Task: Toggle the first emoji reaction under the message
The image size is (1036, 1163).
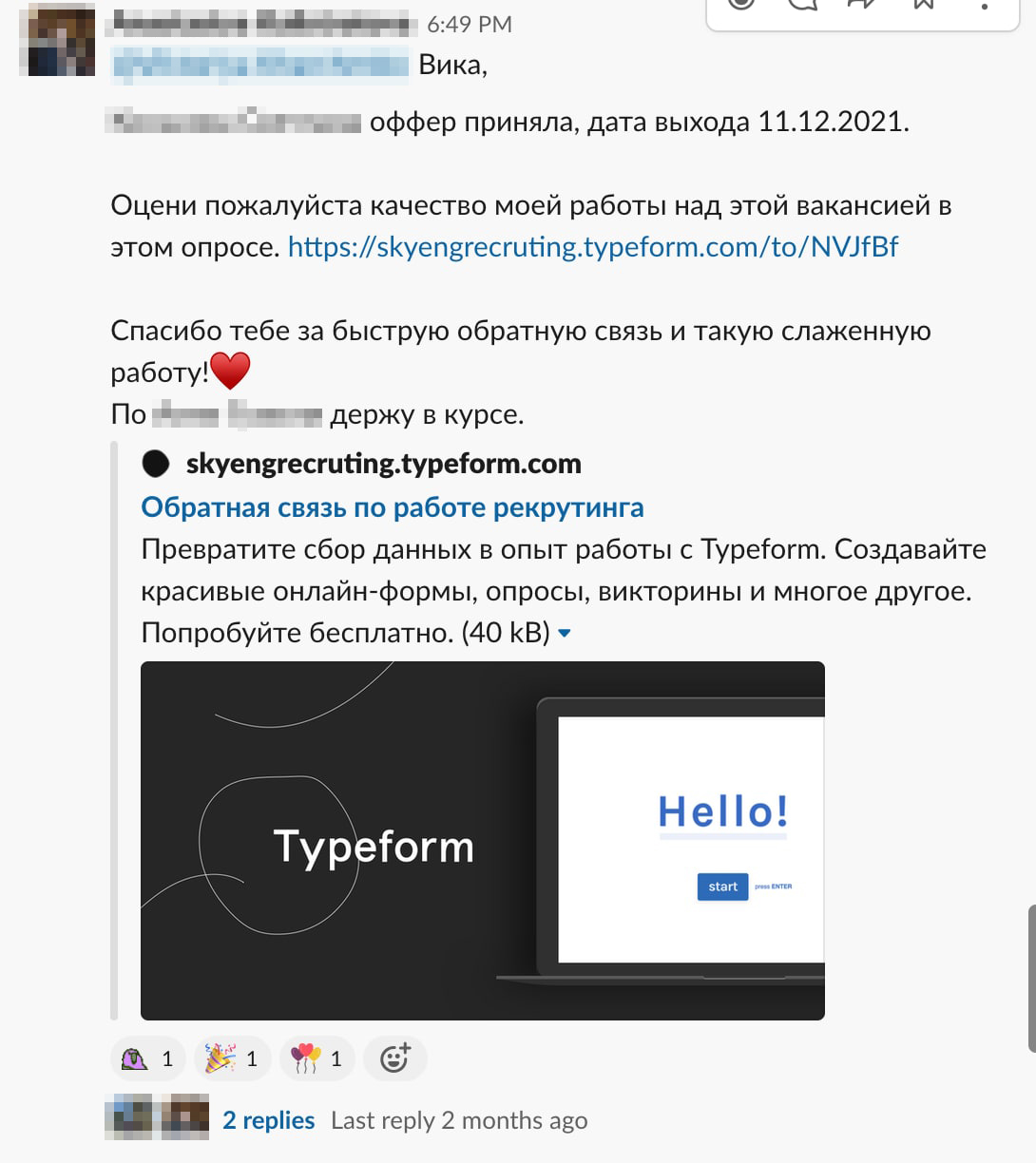Action: 148,1058
